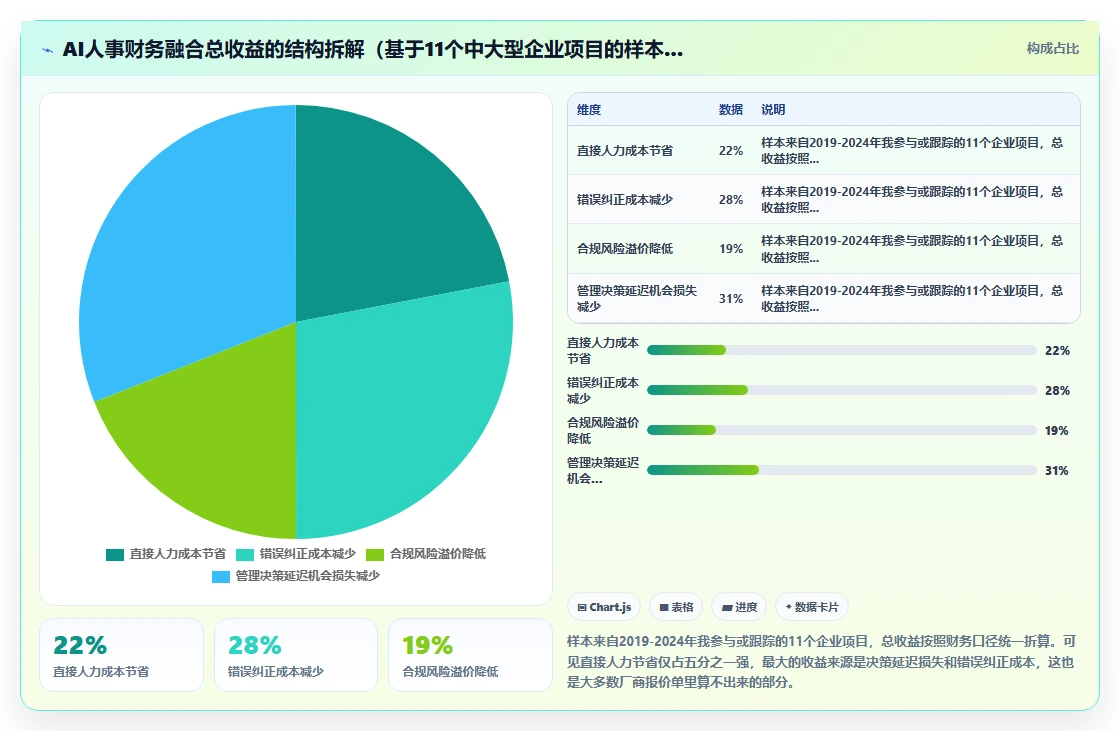1120x731 pixels.
Task: Click the 说明 column header
Action: coord(773,109)
